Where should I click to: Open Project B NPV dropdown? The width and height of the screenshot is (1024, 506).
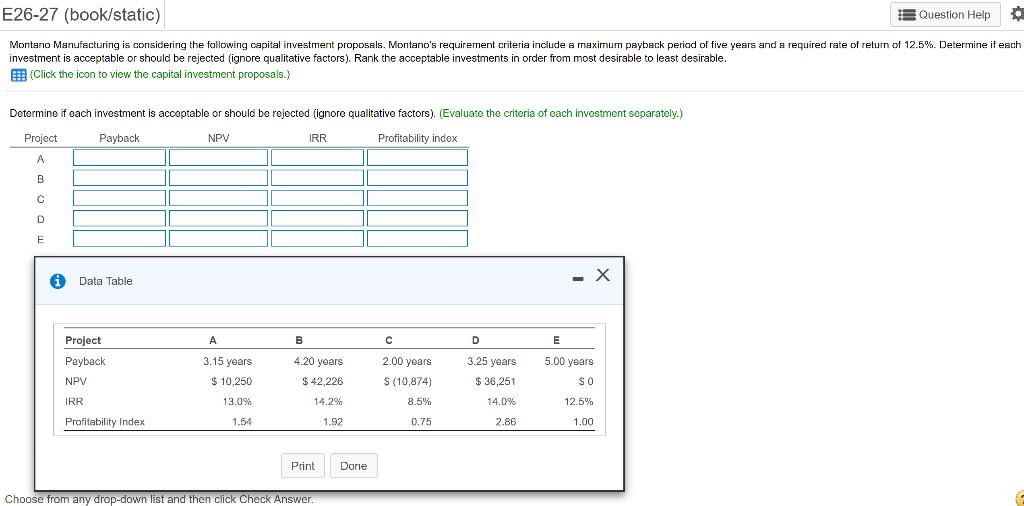point(219,178)
